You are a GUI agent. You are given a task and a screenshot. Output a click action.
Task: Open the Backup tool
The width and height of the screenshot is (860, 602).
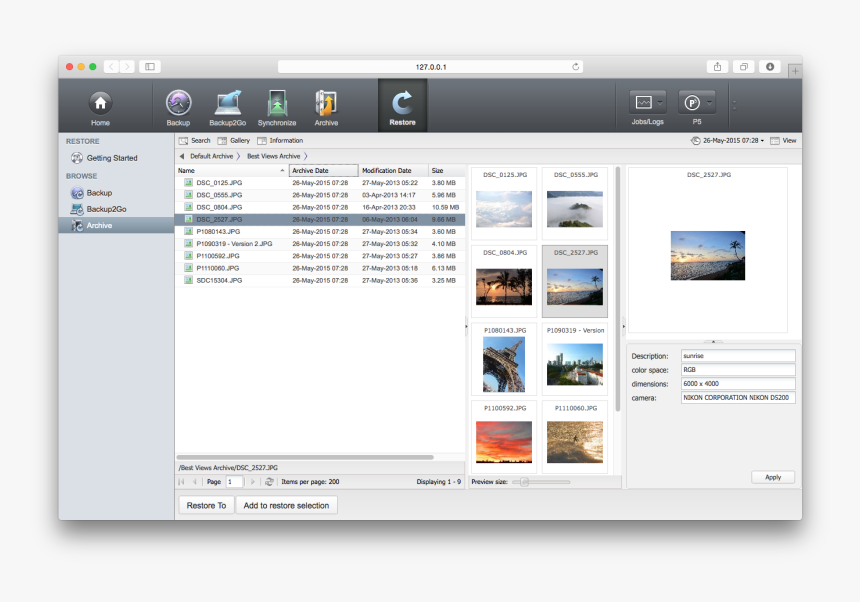click(177, 105)
